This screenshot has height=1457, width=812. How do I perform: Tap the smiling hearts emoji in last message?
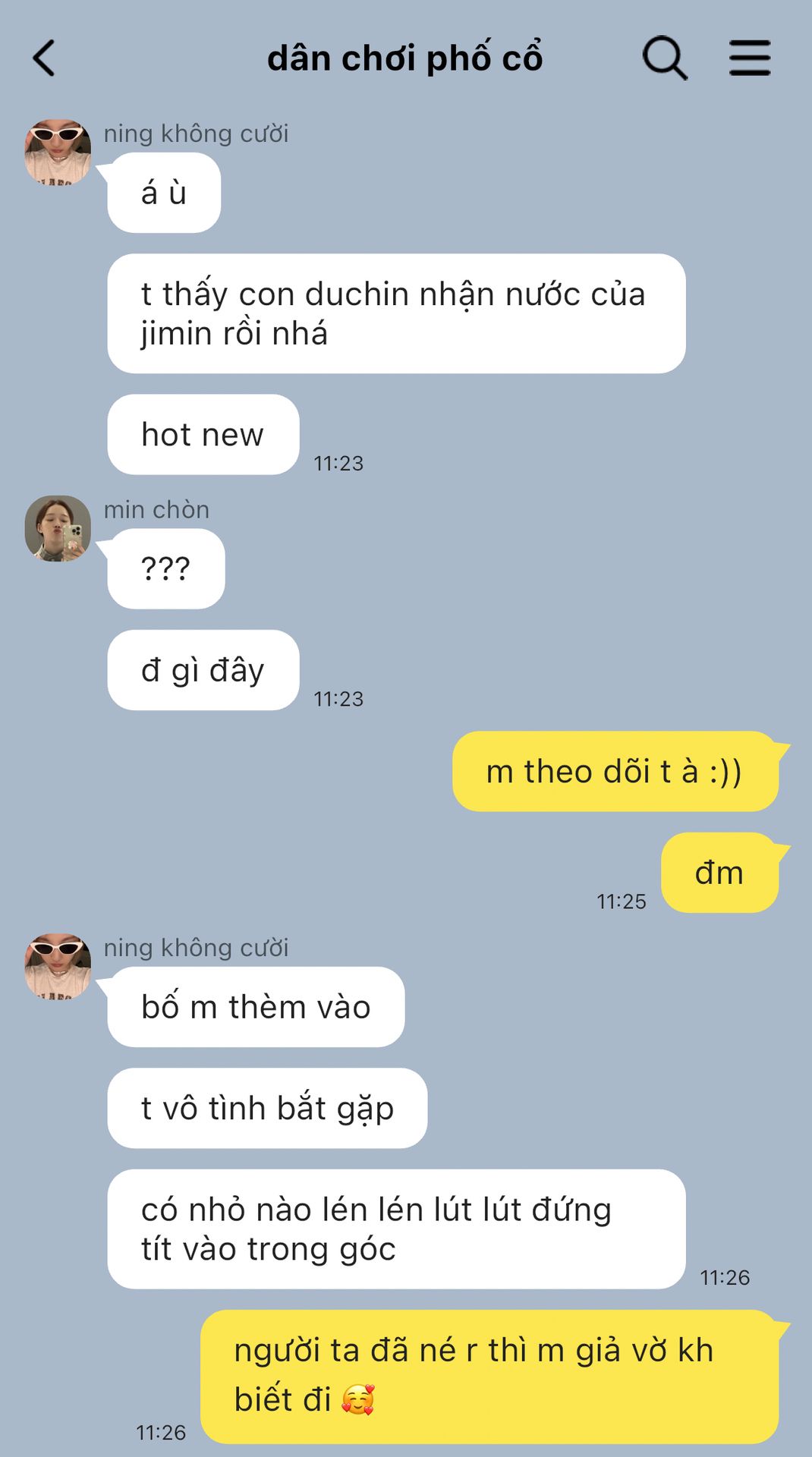coord(357,1399)
